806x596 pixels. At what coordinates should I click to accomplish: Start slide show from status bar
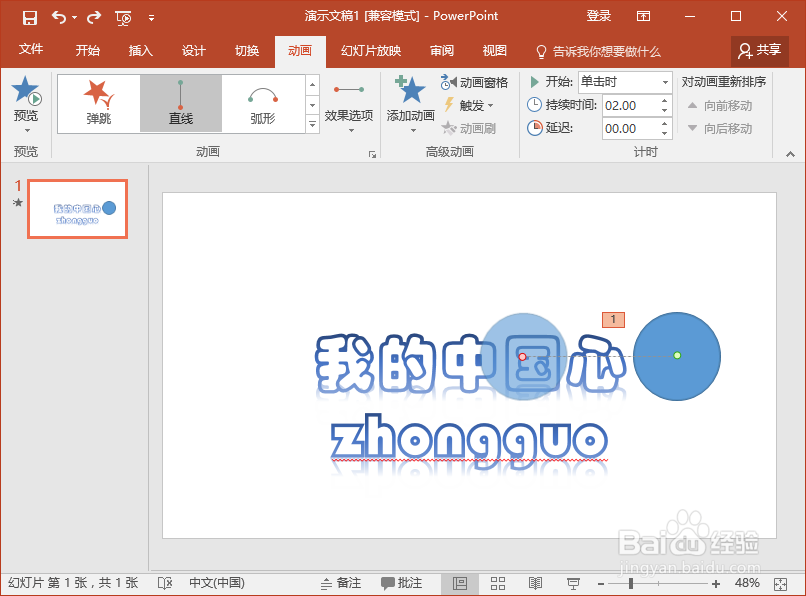pyautogui.click(x=573, y=584)
